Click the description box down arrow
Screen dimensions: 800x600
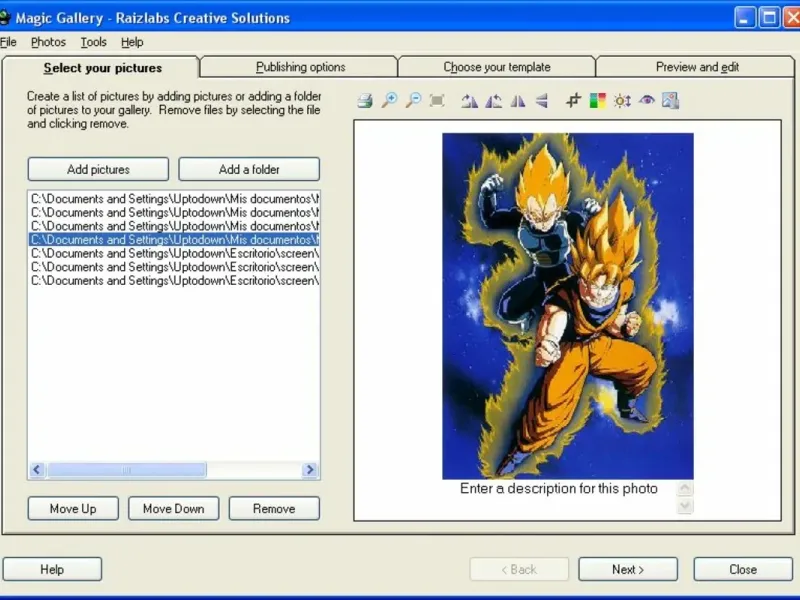click(685, 506)
